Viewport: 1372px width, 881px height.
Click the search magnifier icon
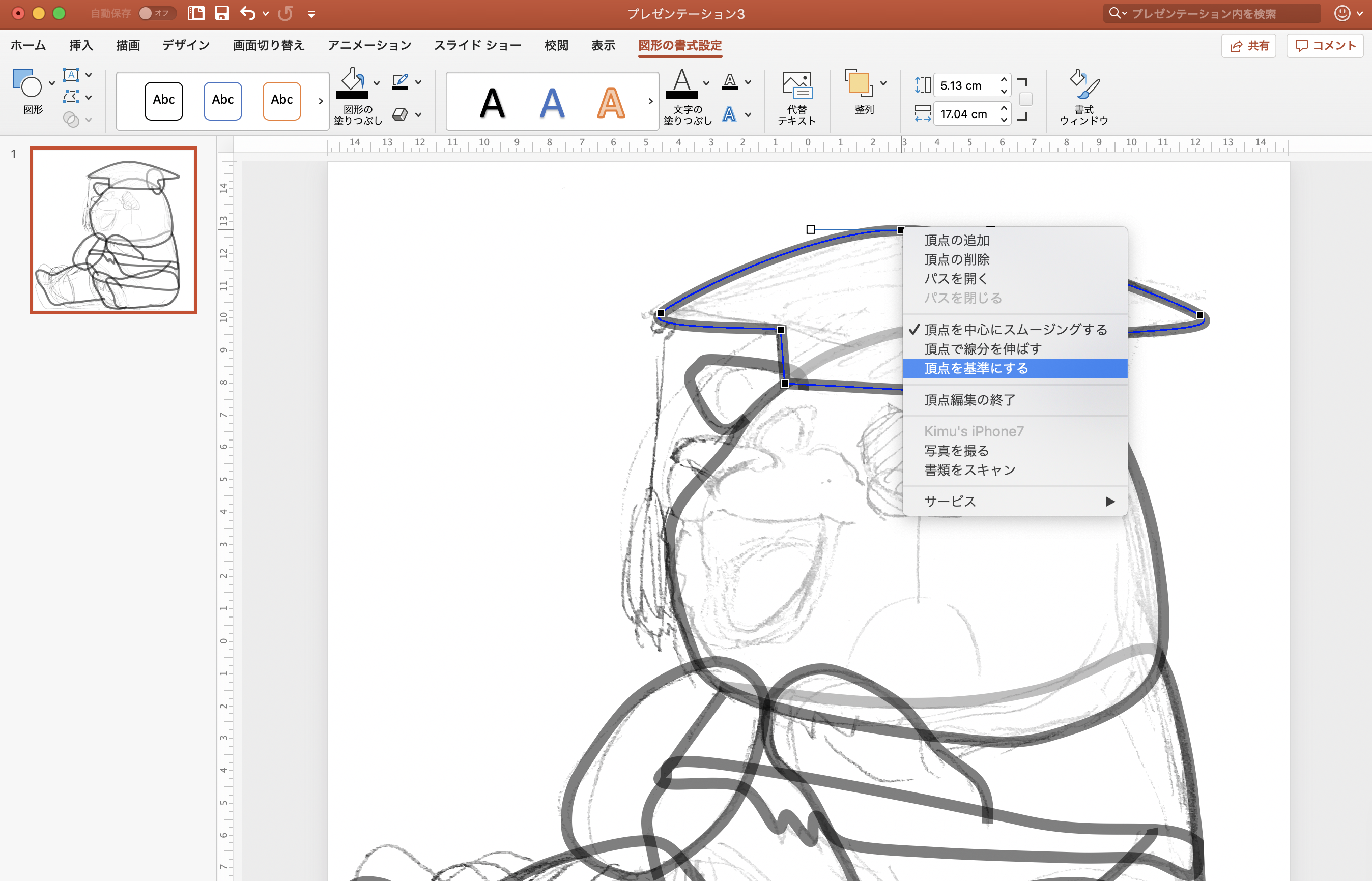click(x=1114, y=13)
